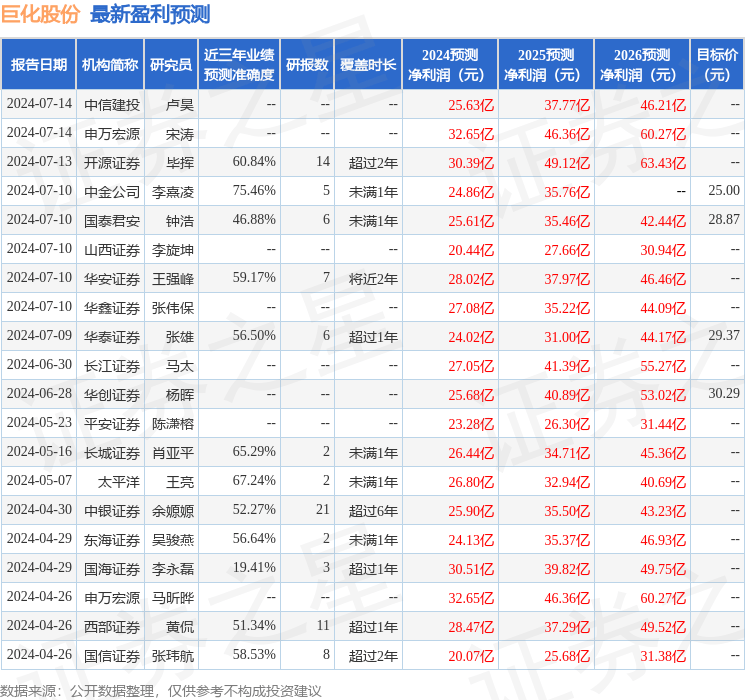This screenshot has width=745, height=700.
Task: Click 2025 forecast 49.12亿
Action: click(567, 163)
